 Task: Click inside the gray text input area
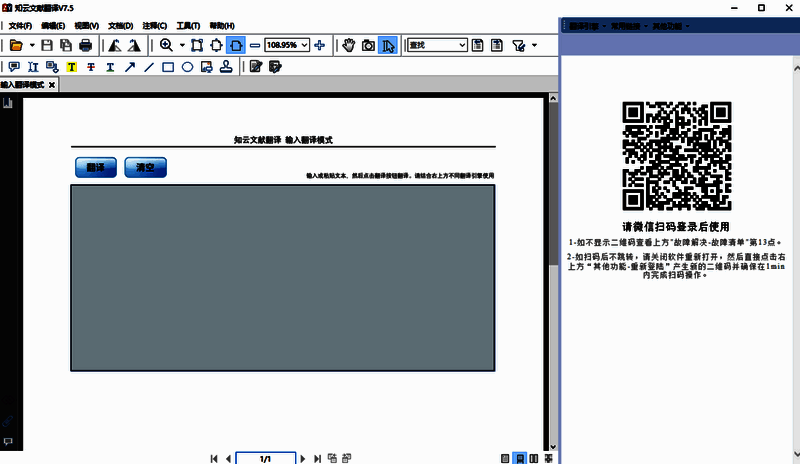click(x=283, y=278)
